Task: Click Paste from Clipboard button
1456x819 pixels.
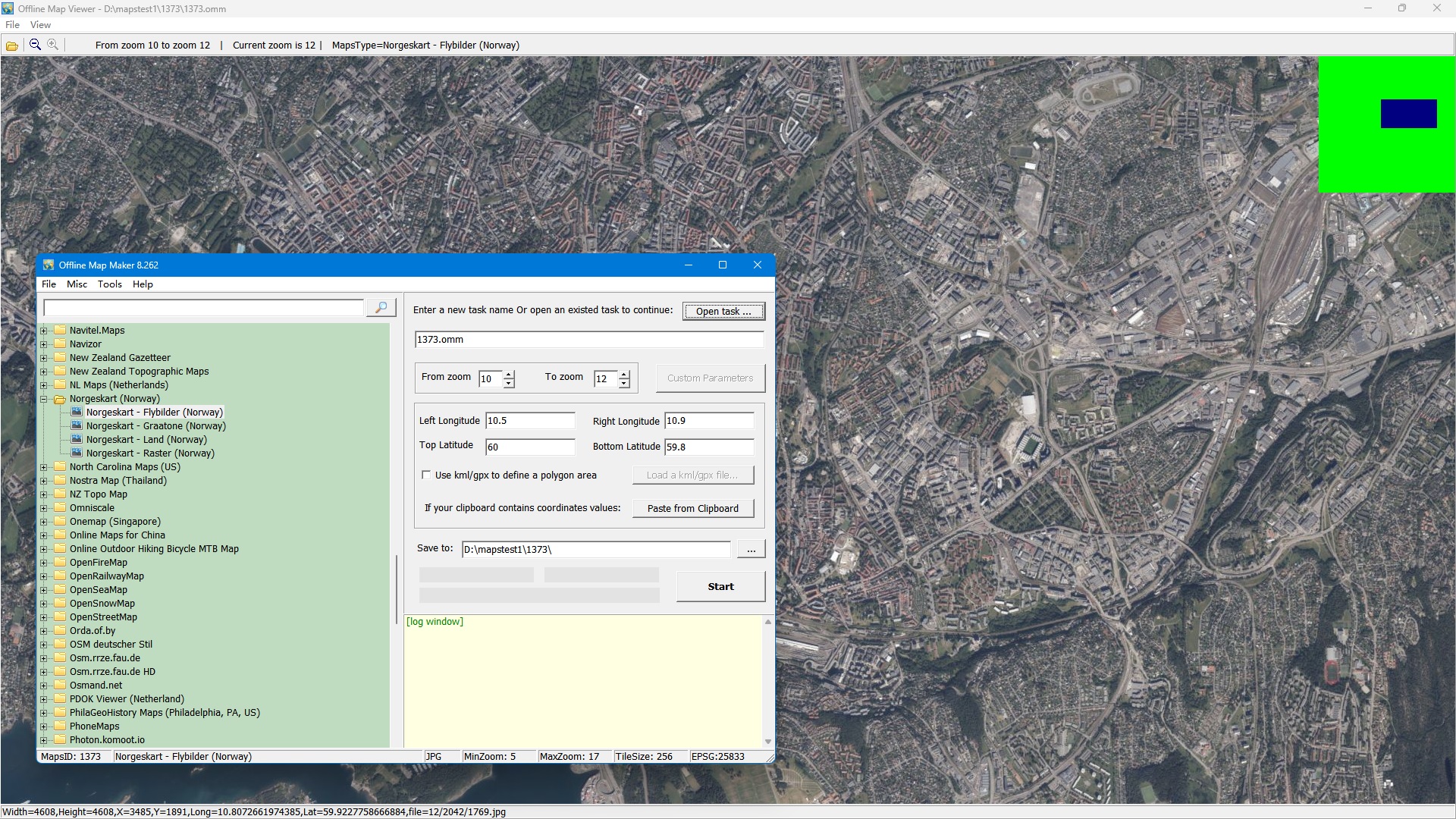Action: coord(692,508)
